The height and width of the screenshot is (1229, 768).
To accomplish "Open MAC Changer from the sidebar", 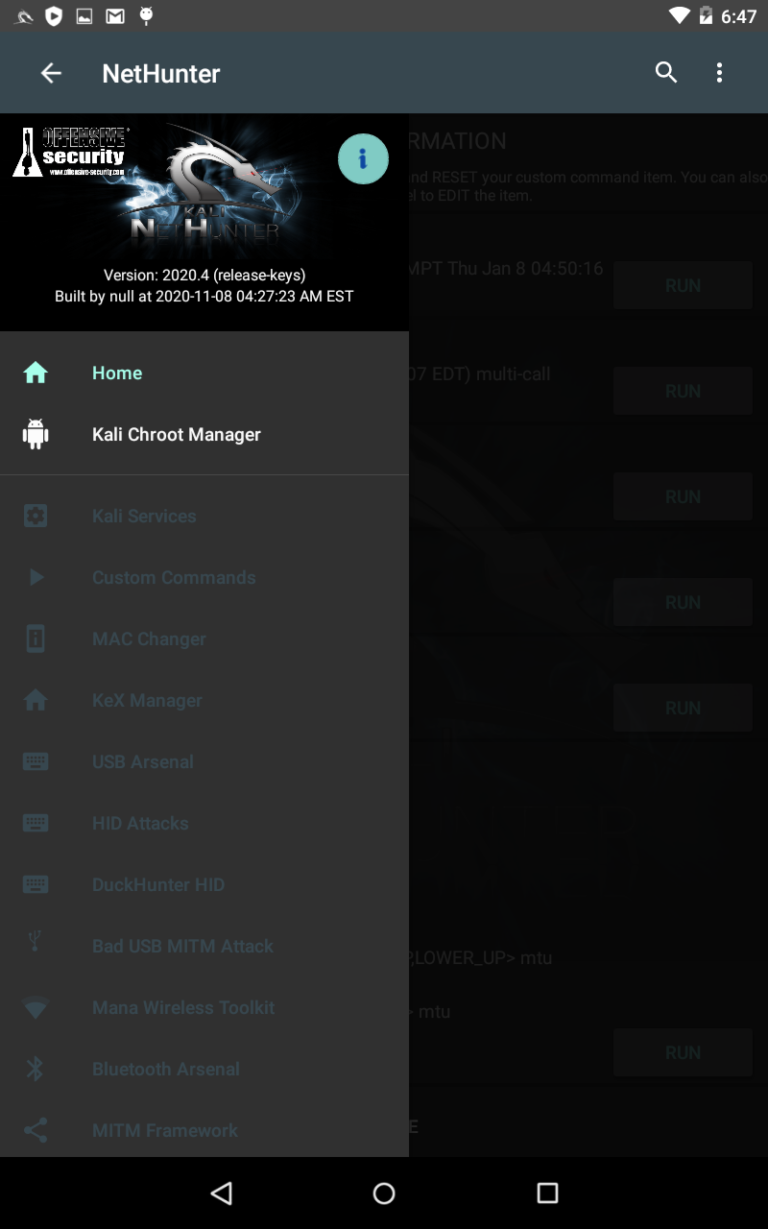I will 149,639.
